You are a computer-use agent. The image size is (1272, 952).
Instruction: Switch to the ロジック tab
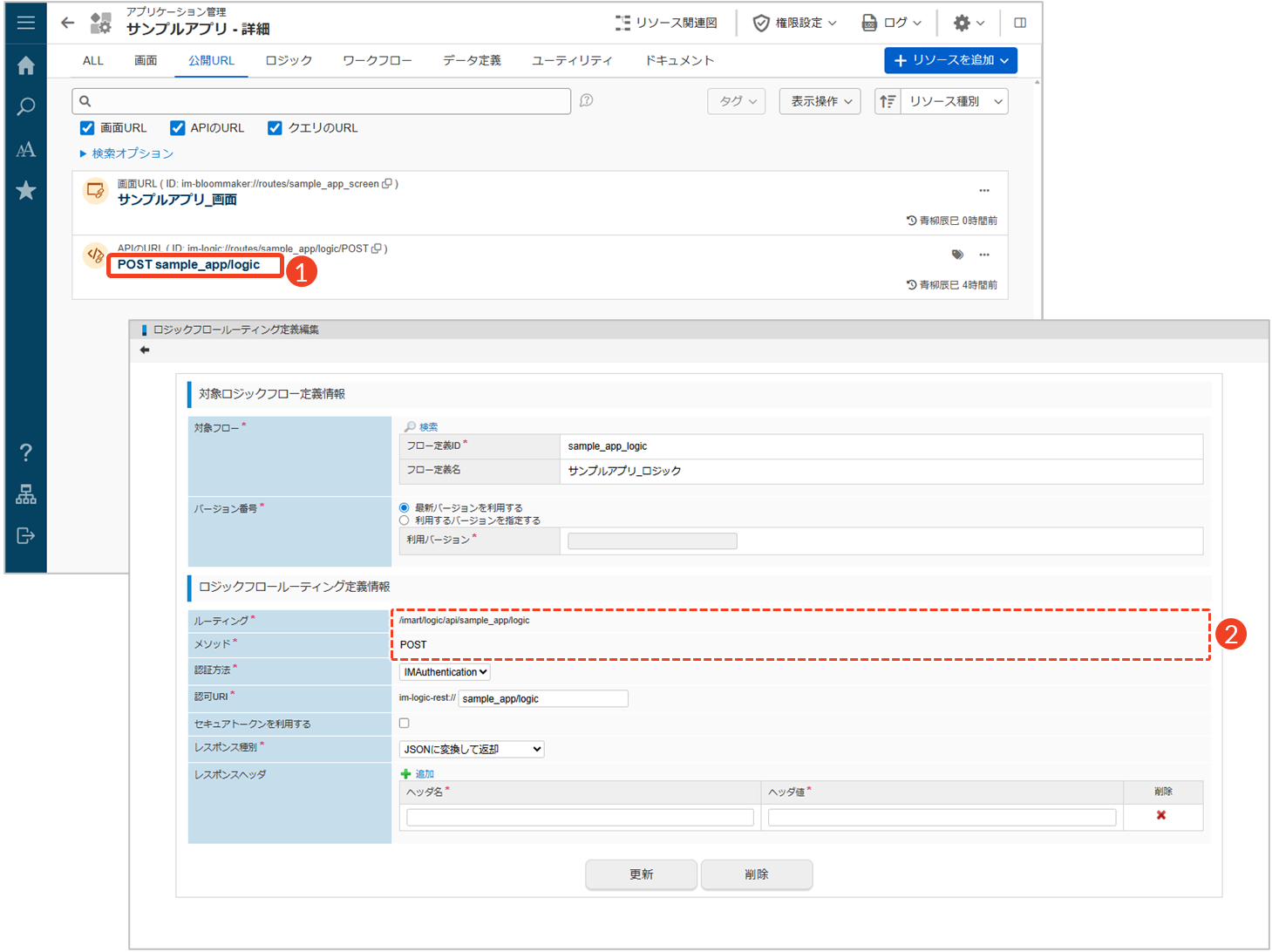point(289,60)
